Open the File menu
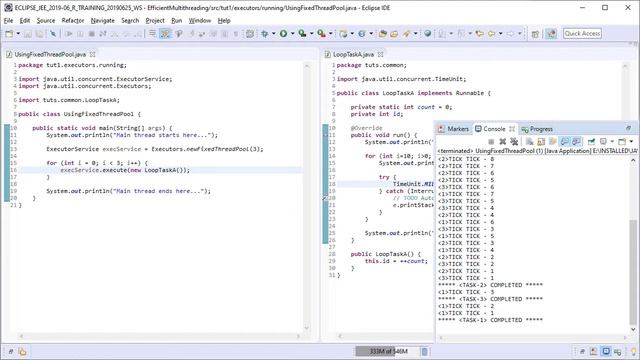Screen dimensions: 640x360 [8, 20]
